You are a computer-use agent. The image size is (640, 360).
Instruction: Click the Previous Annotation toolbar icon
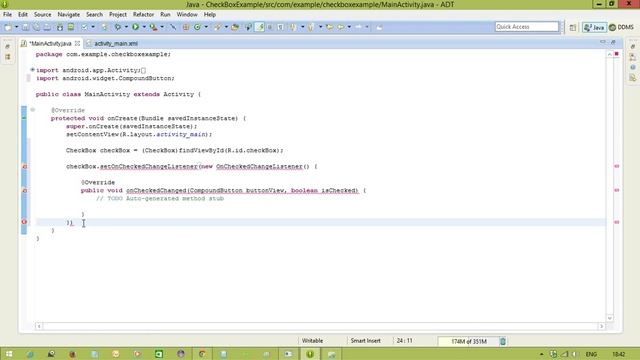[x=311, y=27]
